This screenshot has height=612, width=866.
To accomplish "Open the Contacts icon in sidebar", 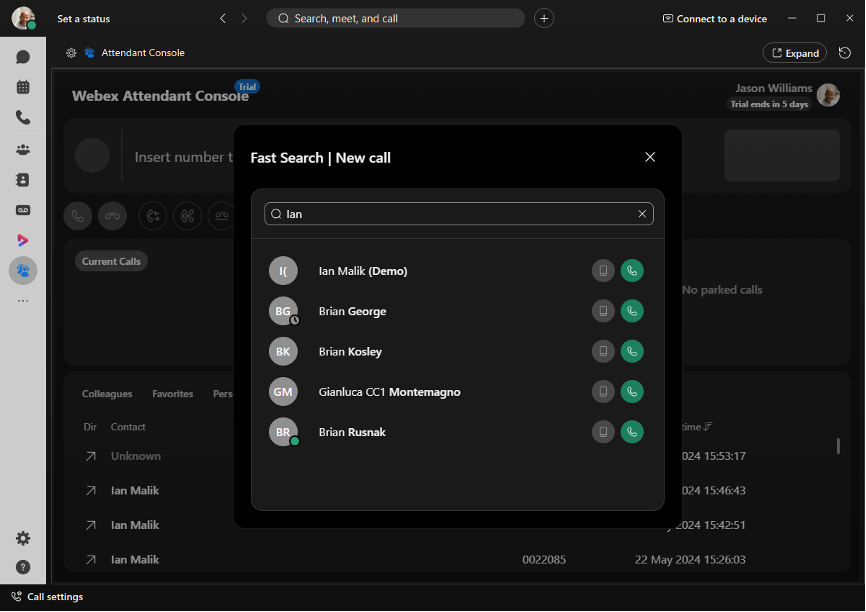I will (23, 180).
